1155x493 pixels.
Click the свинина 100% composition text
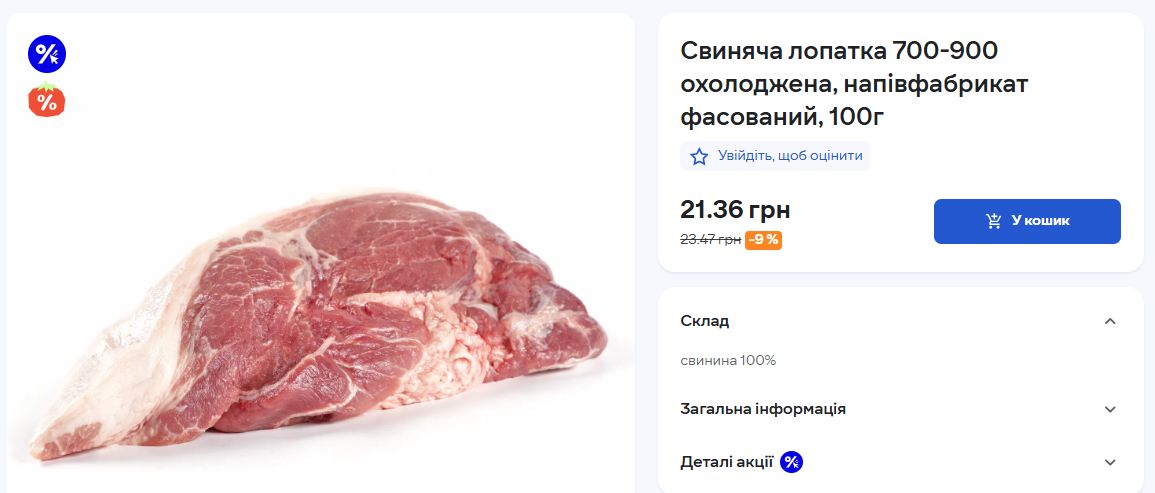point(728,360)
